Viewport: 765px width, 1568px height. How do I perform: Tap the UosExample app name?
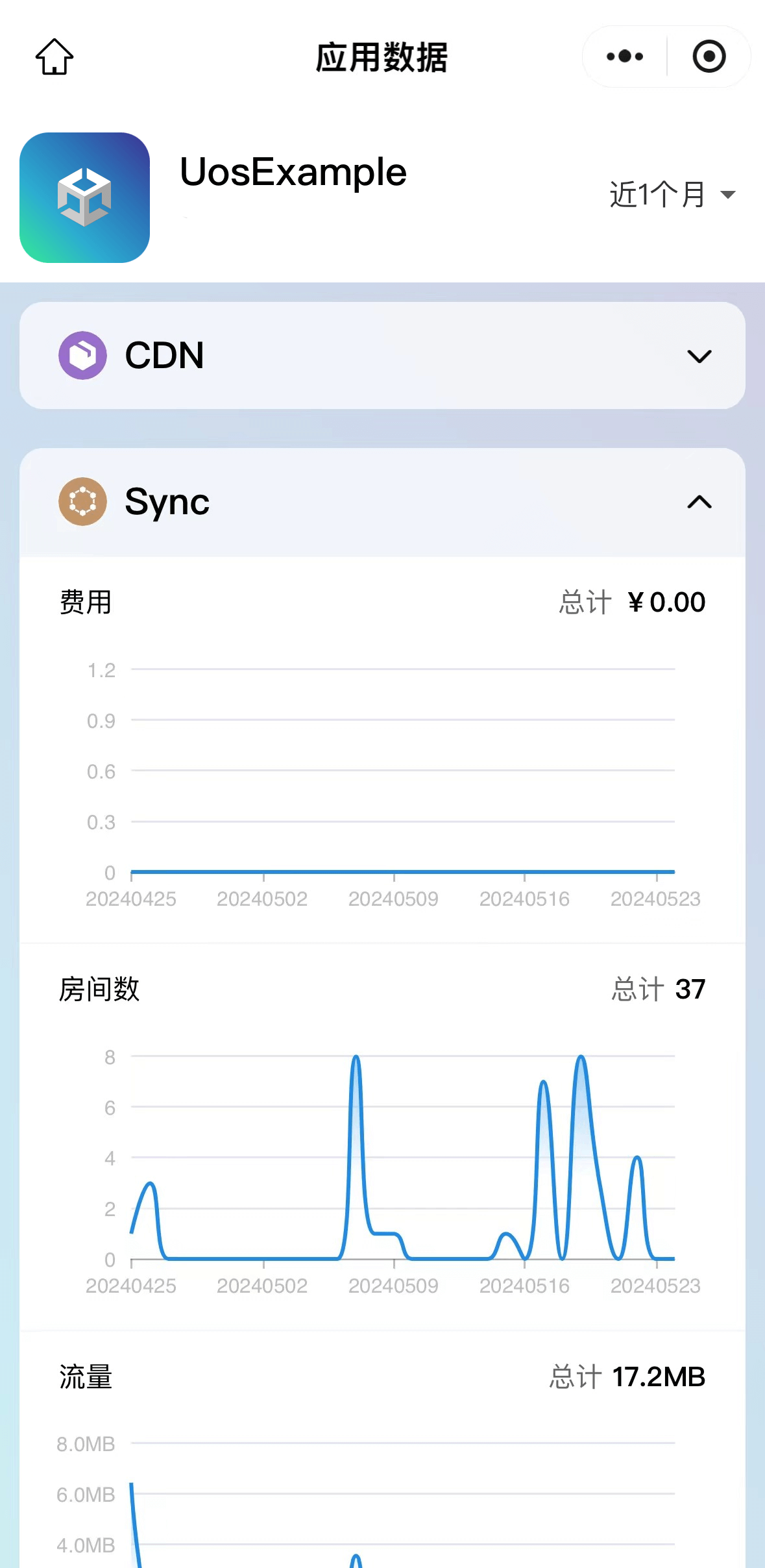(x=293, y=173)
